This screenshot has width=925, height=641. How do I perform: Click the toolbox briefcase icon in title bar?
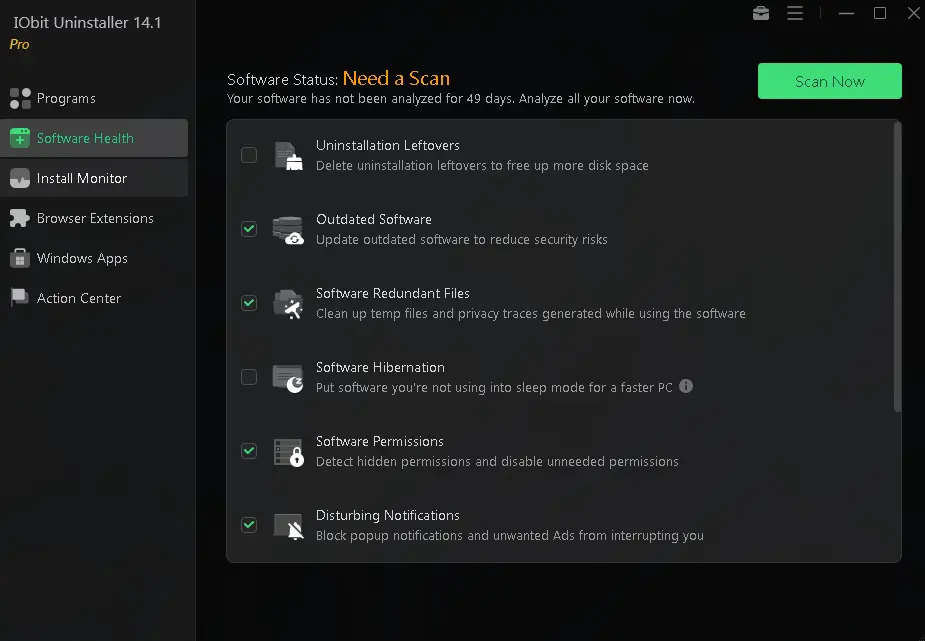761,13
